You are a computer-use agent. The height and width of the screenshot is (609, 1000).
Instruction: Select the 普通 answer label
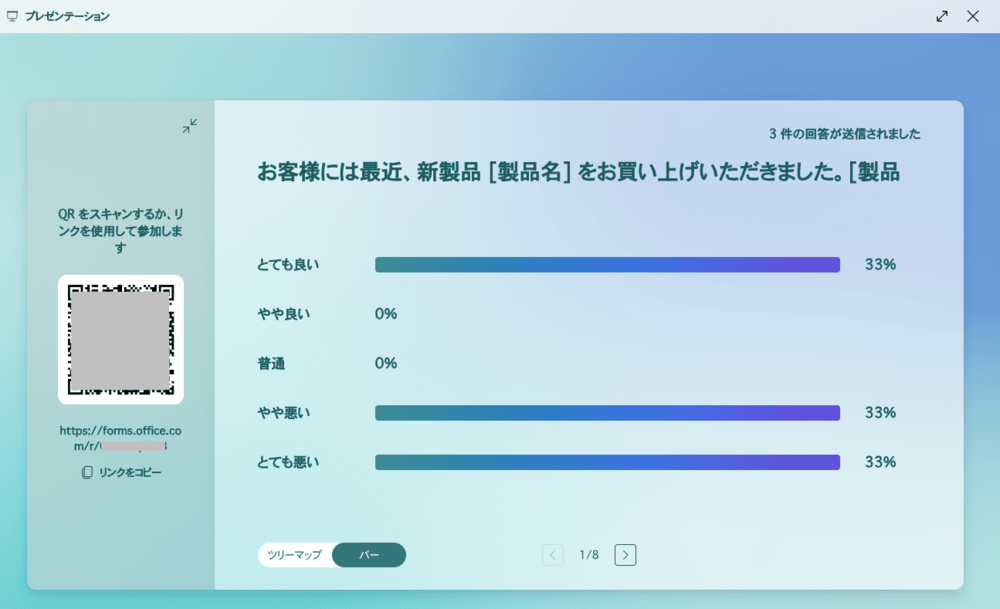pos(271,364)
